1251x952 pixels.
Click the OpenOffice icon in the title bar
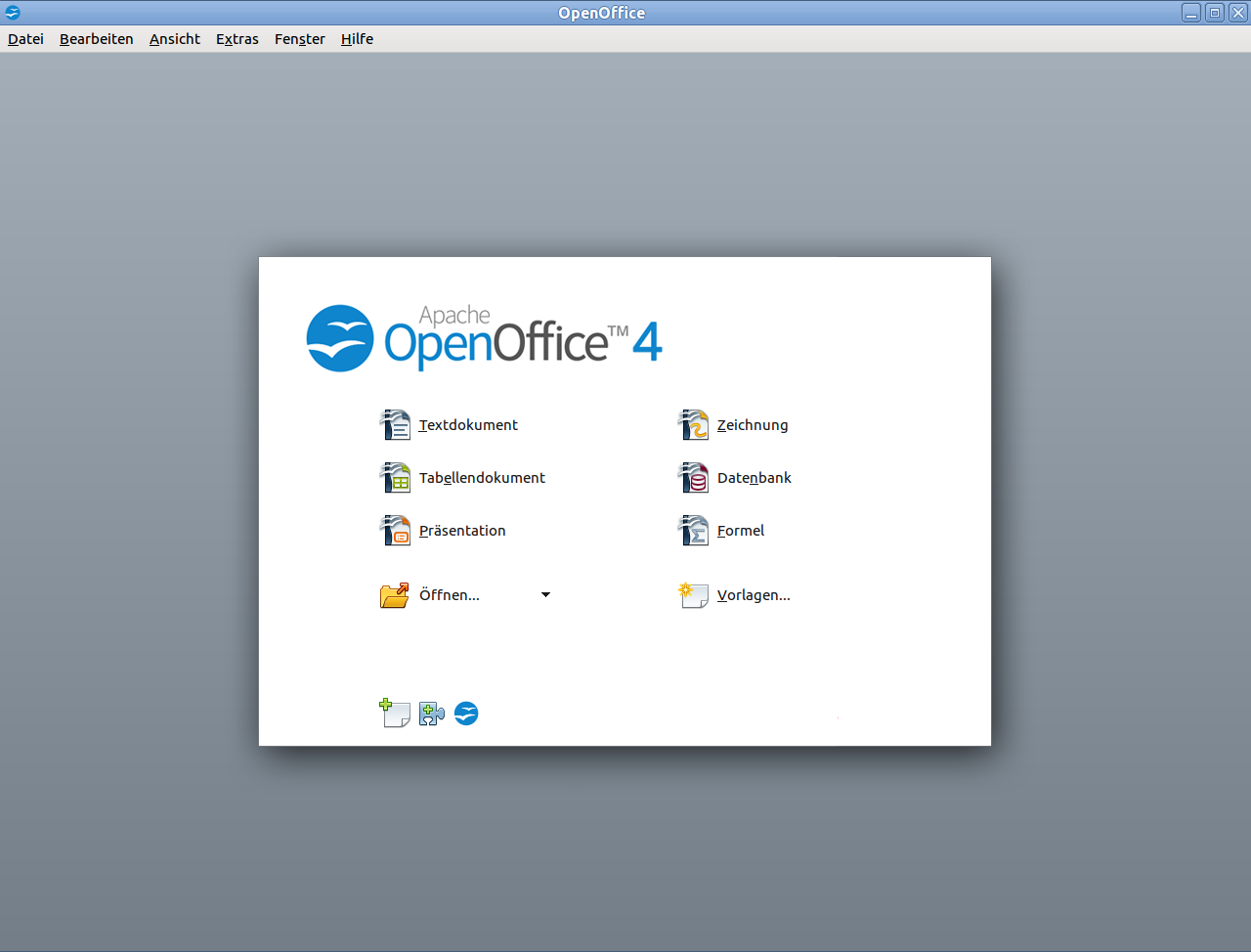(13, 13)
